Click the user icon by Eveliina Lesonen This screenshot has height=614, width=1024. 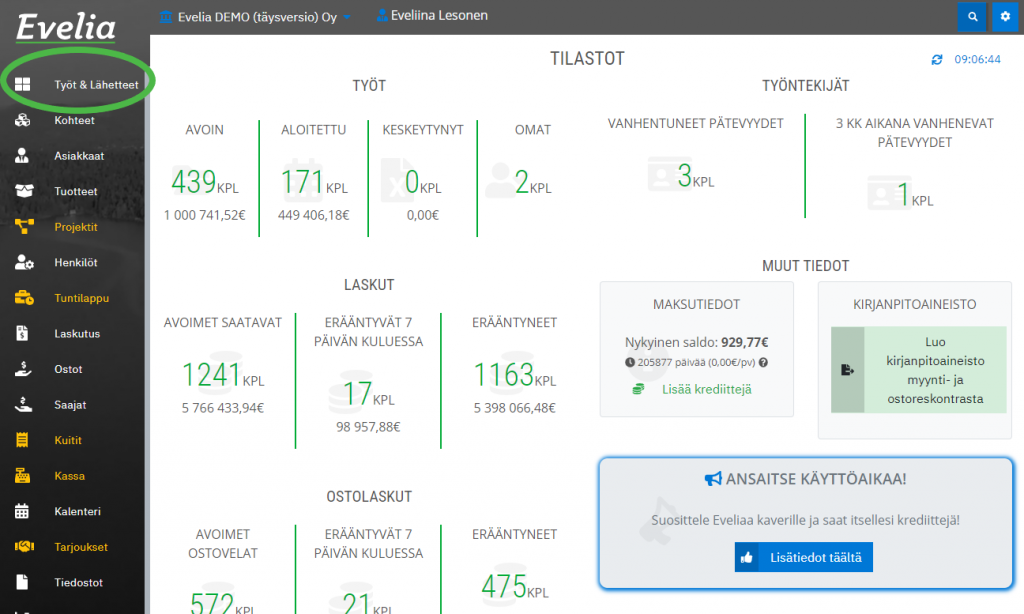pos(382,15)
